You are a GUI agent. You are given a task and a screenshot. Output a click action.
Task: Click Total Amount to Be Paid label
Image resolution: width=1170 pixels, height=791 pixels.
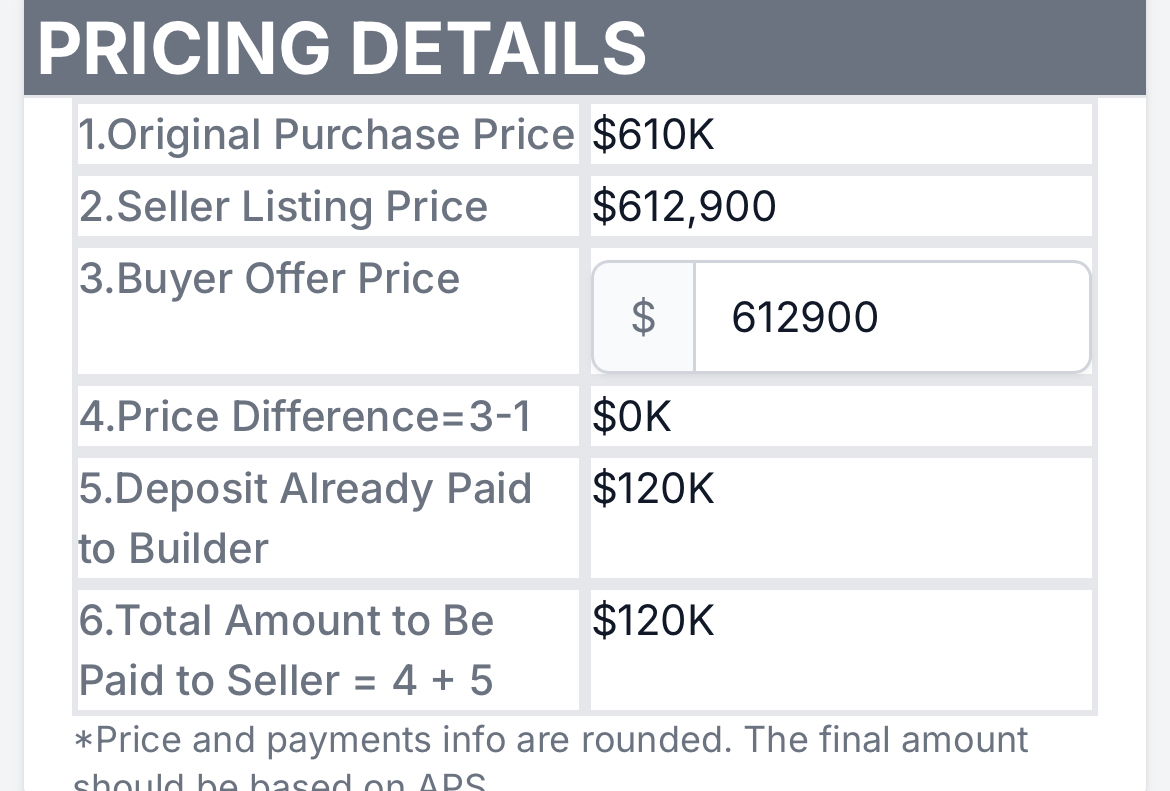tap(287, 650)
